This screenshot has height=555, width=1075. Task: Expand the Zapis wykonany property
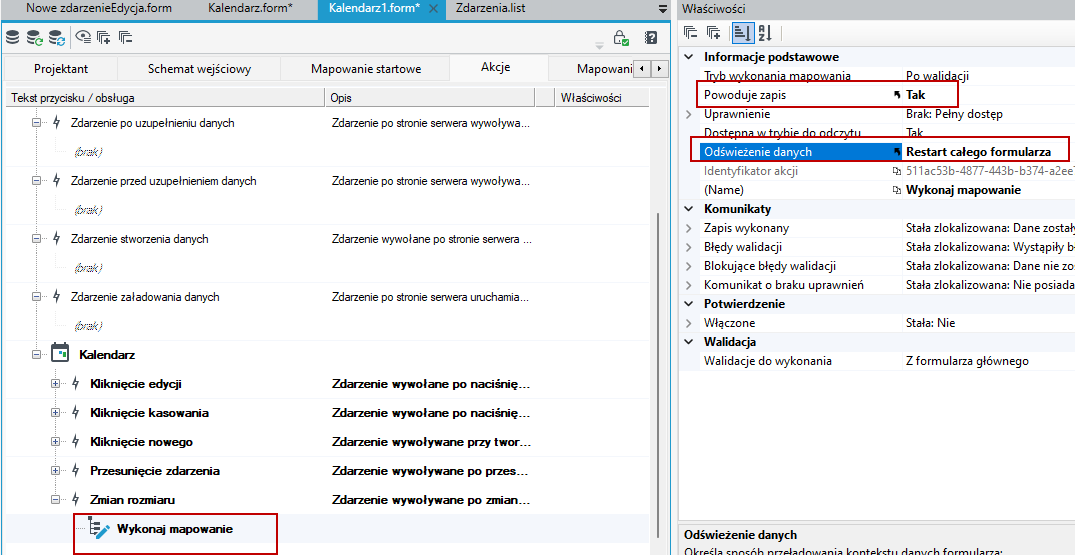tap(688, 228)
